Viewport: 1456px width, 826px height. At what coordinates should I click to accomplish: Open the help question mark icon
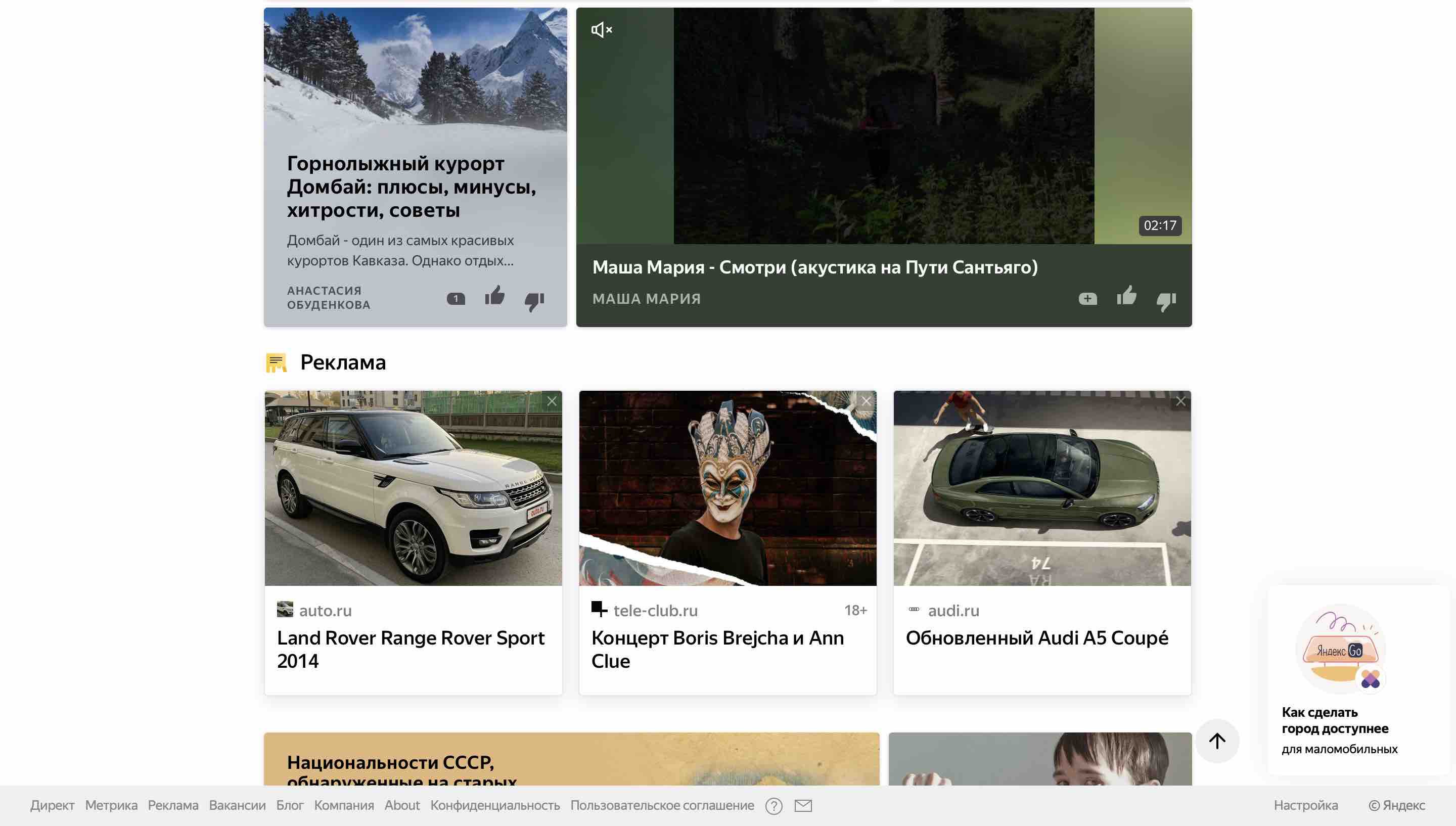tap(773, 806)
